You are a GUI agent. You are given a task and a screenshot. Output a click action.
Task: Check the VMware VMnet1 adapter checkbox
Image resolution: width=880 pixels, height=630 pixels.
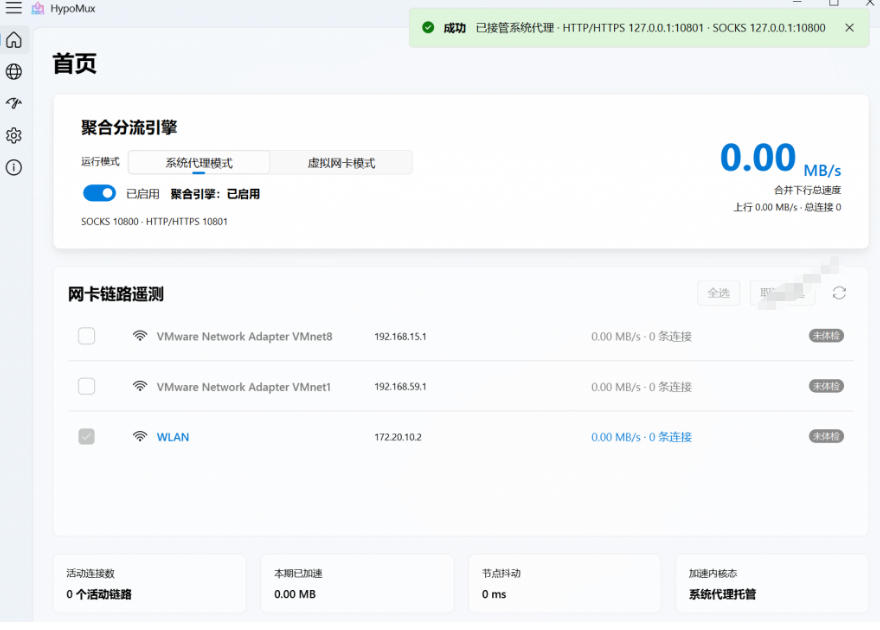pyautogui.click(x=86, y=386)
